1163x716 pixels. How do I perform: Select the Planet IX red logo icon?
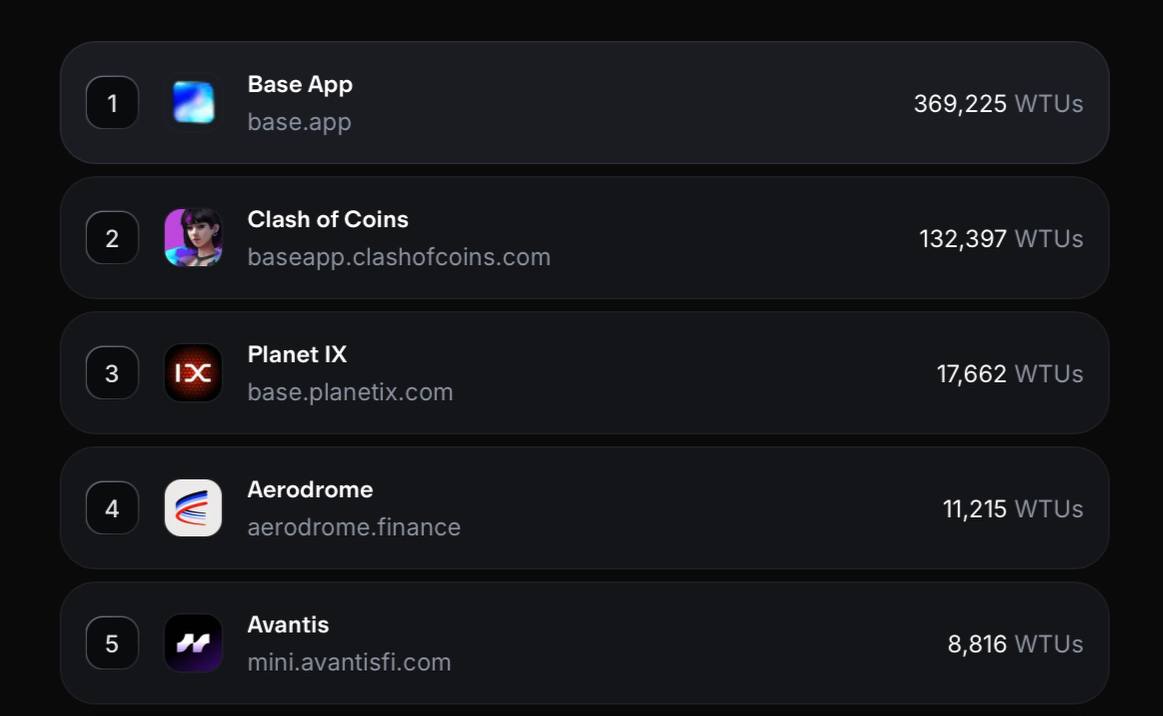(193, 372)
